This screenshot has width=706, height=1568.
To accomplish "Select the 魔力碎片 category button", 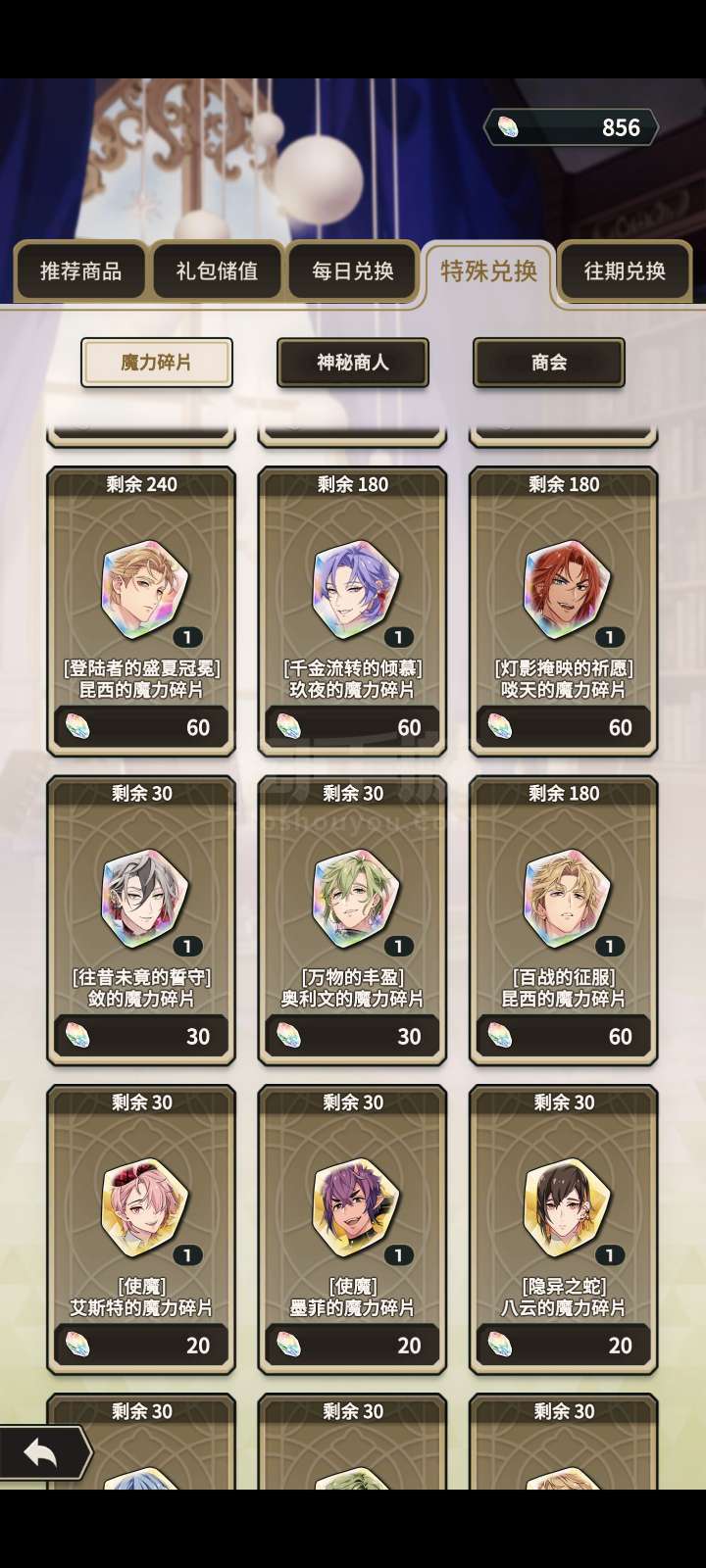I will click(x=156, y=363).
